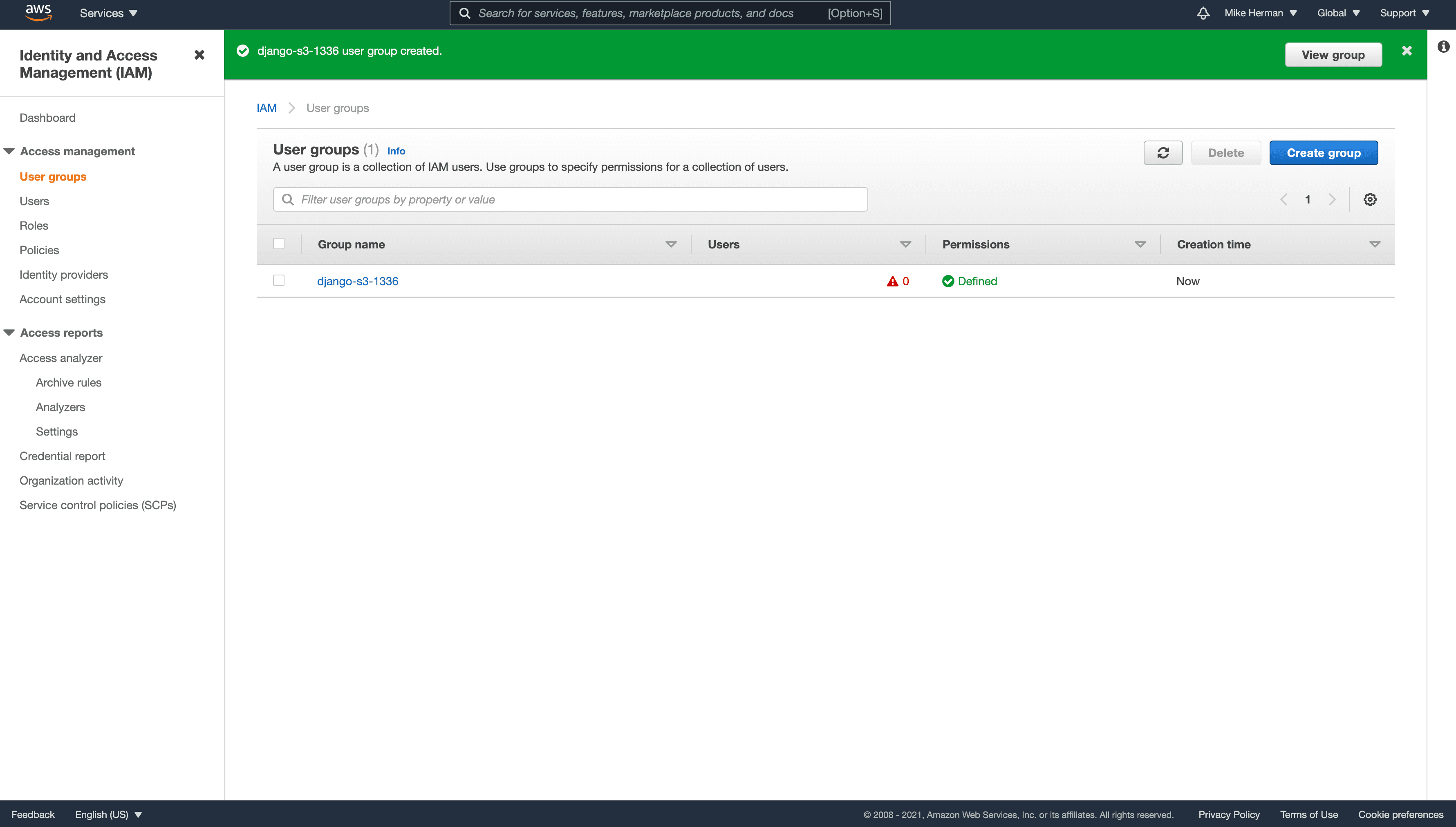Screen dimensions: 1456x827
Task: Sort by Permissions column arrow
Action: click(1140, 244)
